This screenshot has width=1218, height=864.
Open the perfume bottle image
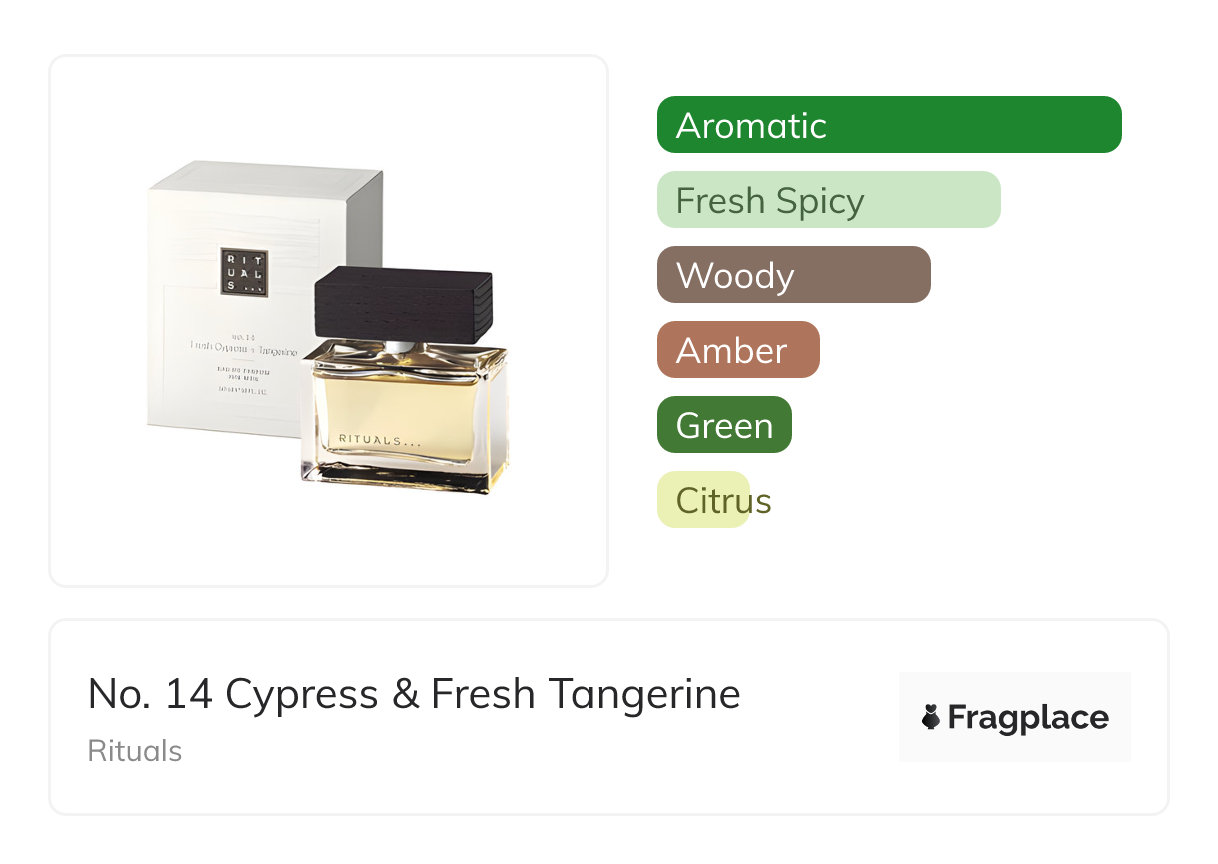405,420
